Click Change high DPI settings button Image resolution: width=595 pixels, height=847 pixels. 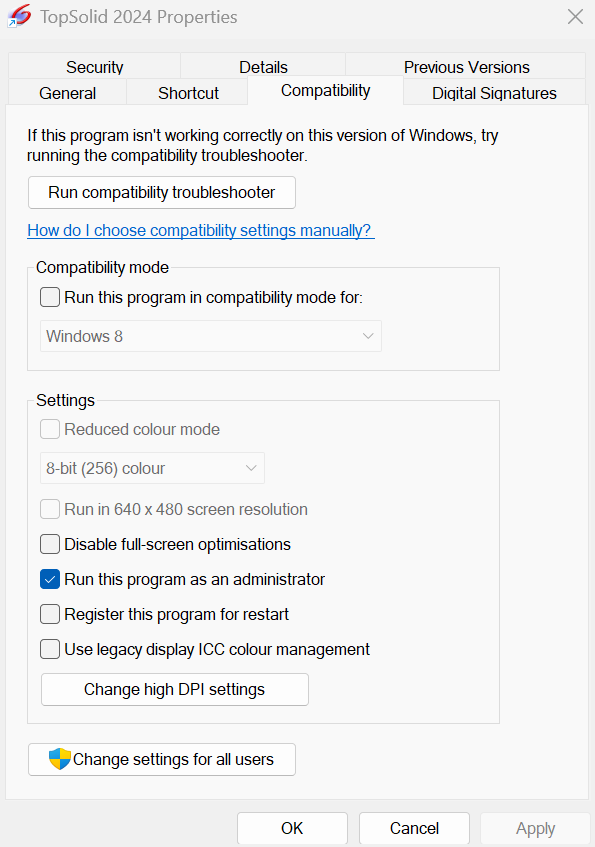[x=175, y=689]
